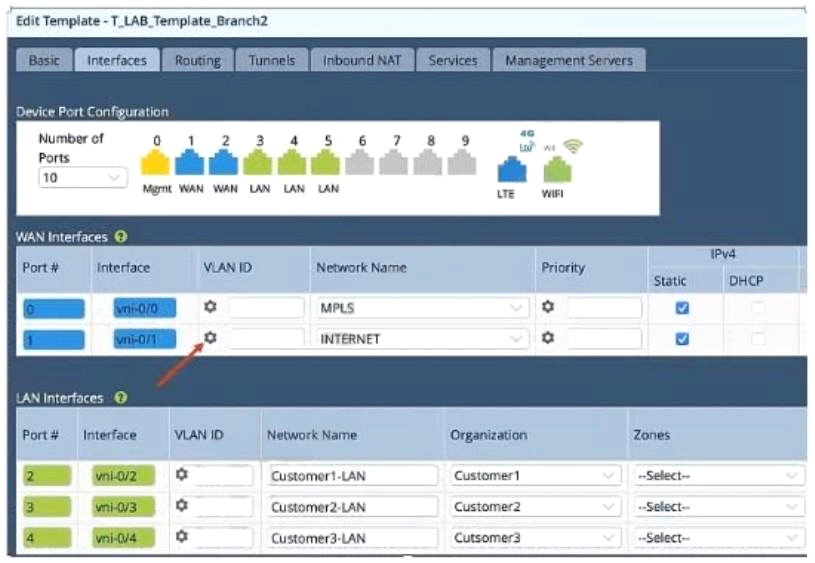Viewport: 815px width, 563px height.
Task: Open the help icon beside WAN Interfaces
Action: pos(122,237)
